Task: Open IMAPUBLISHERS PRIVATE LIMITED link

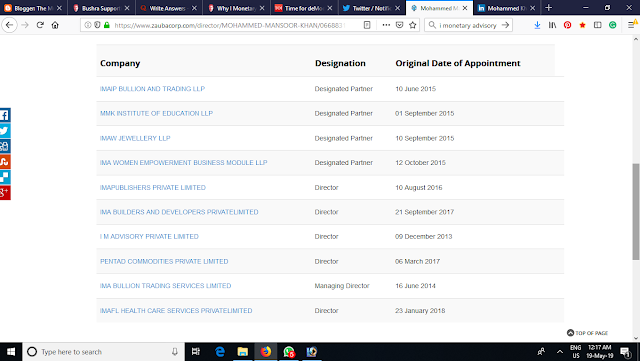Action: pos(153,187)
